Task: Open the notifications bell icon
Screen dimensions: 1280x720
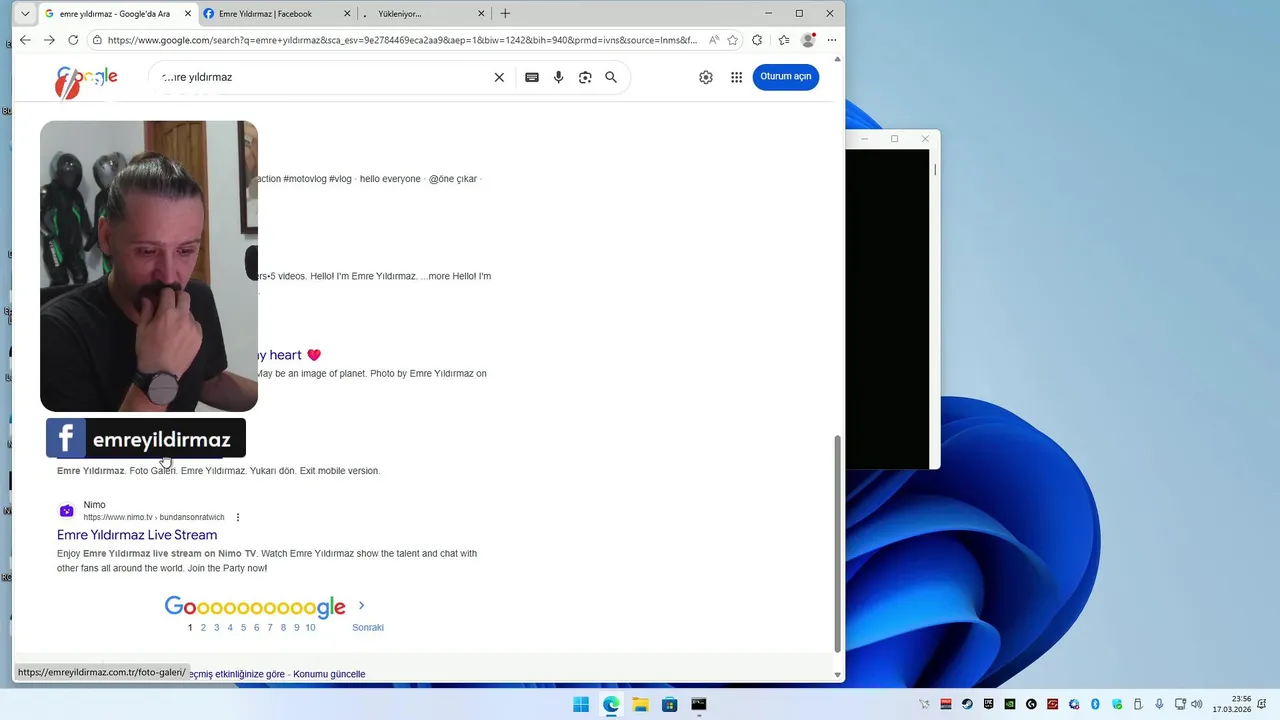Action: [x=1262, y=704]
